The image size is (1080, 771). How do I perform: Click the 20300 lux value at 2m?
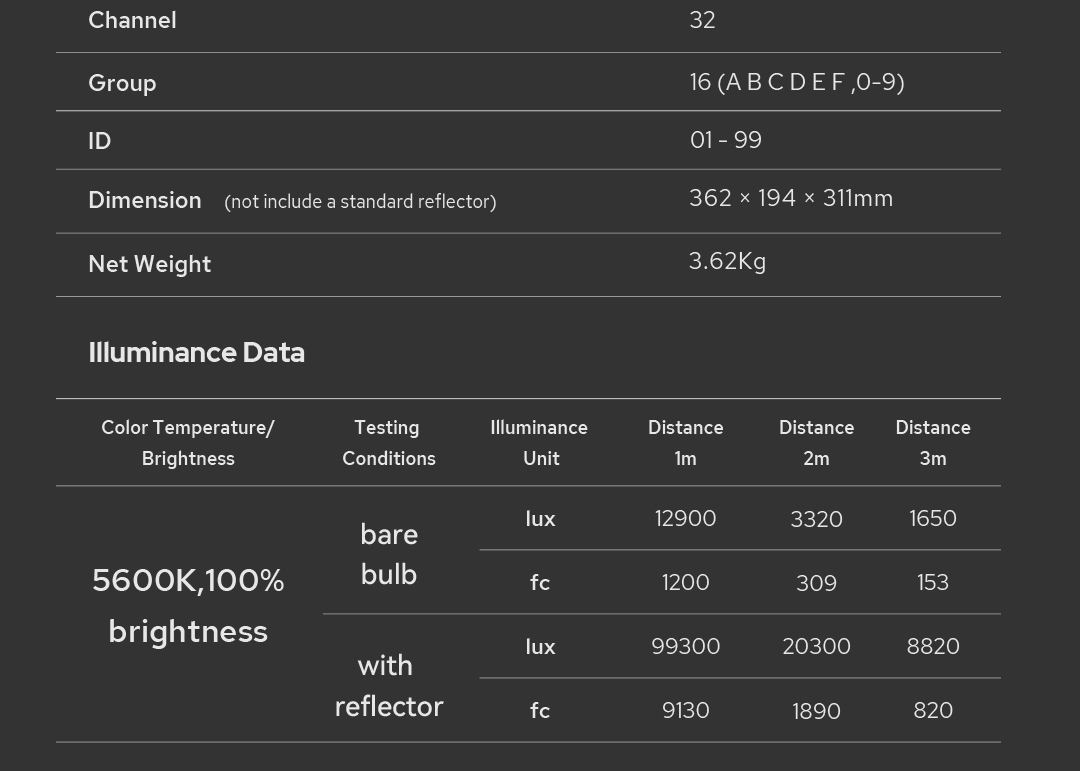click(x=816, y=646)
